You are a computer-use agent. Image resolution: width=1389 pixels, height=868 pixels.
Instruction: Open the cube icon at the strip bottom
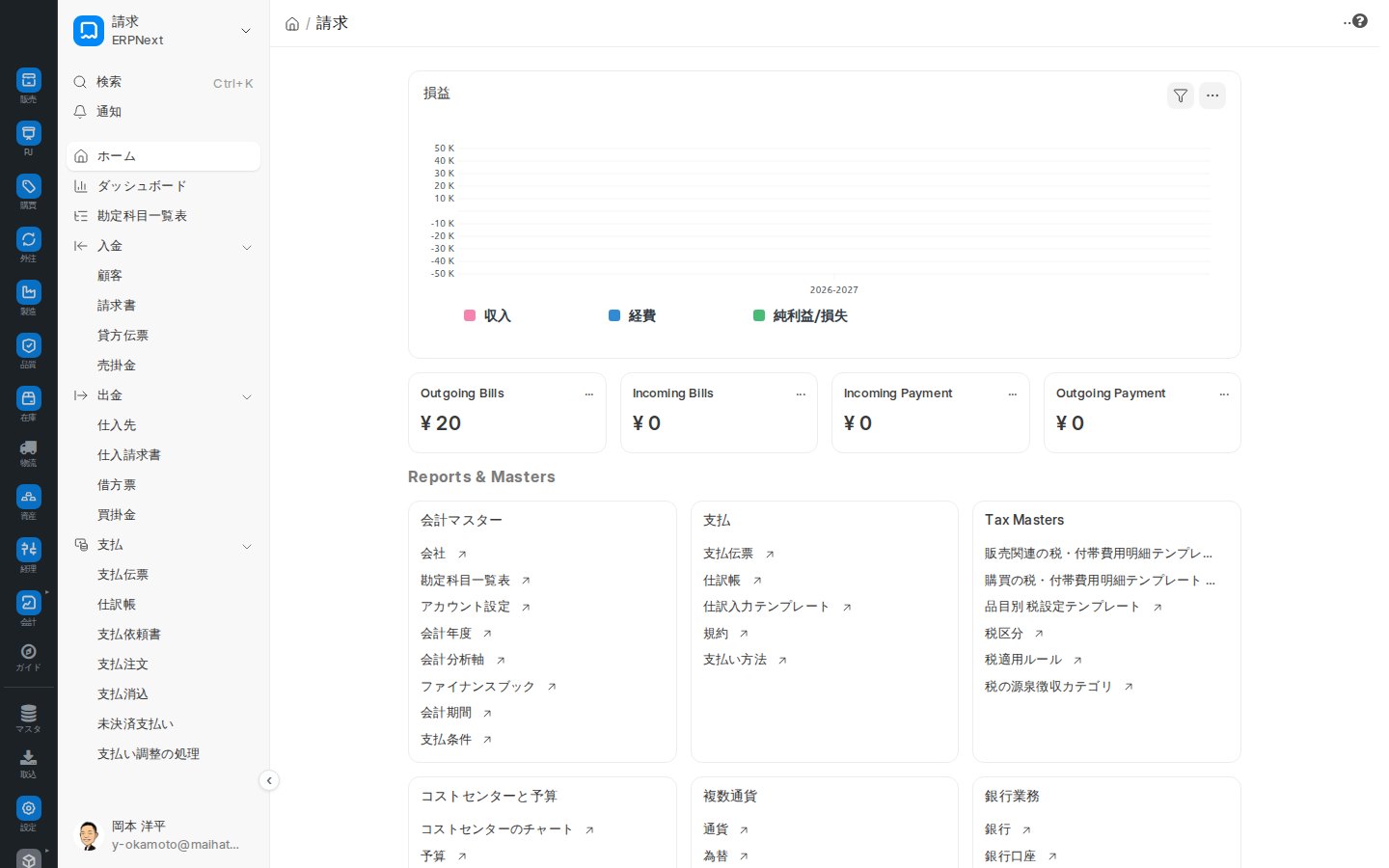pos(28,858)
